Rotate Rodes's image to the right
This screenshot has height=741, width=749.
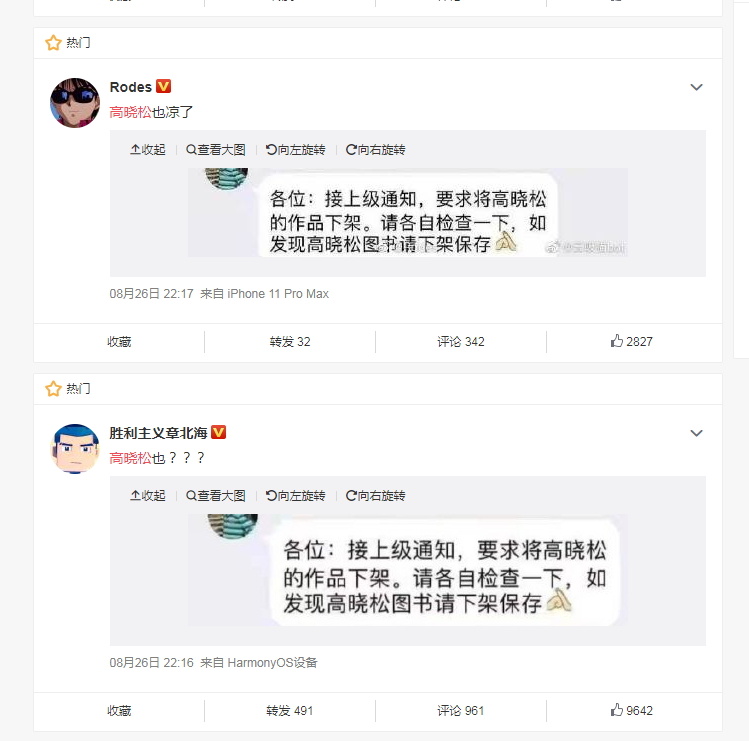(375, 150)
